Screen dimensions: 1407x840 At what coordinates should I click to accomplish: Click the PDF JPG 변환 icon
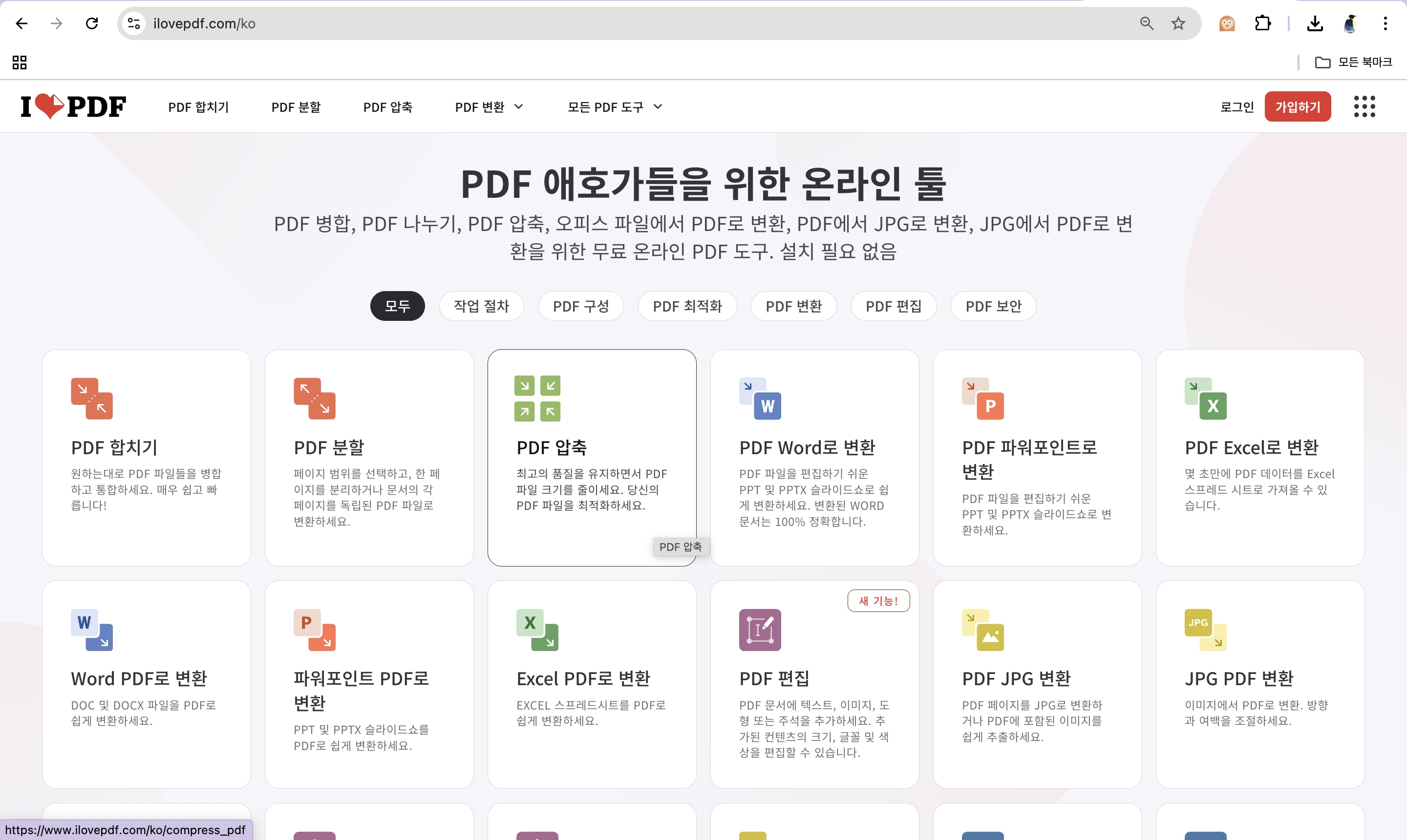pyautogui.click(x=982, y=630)
